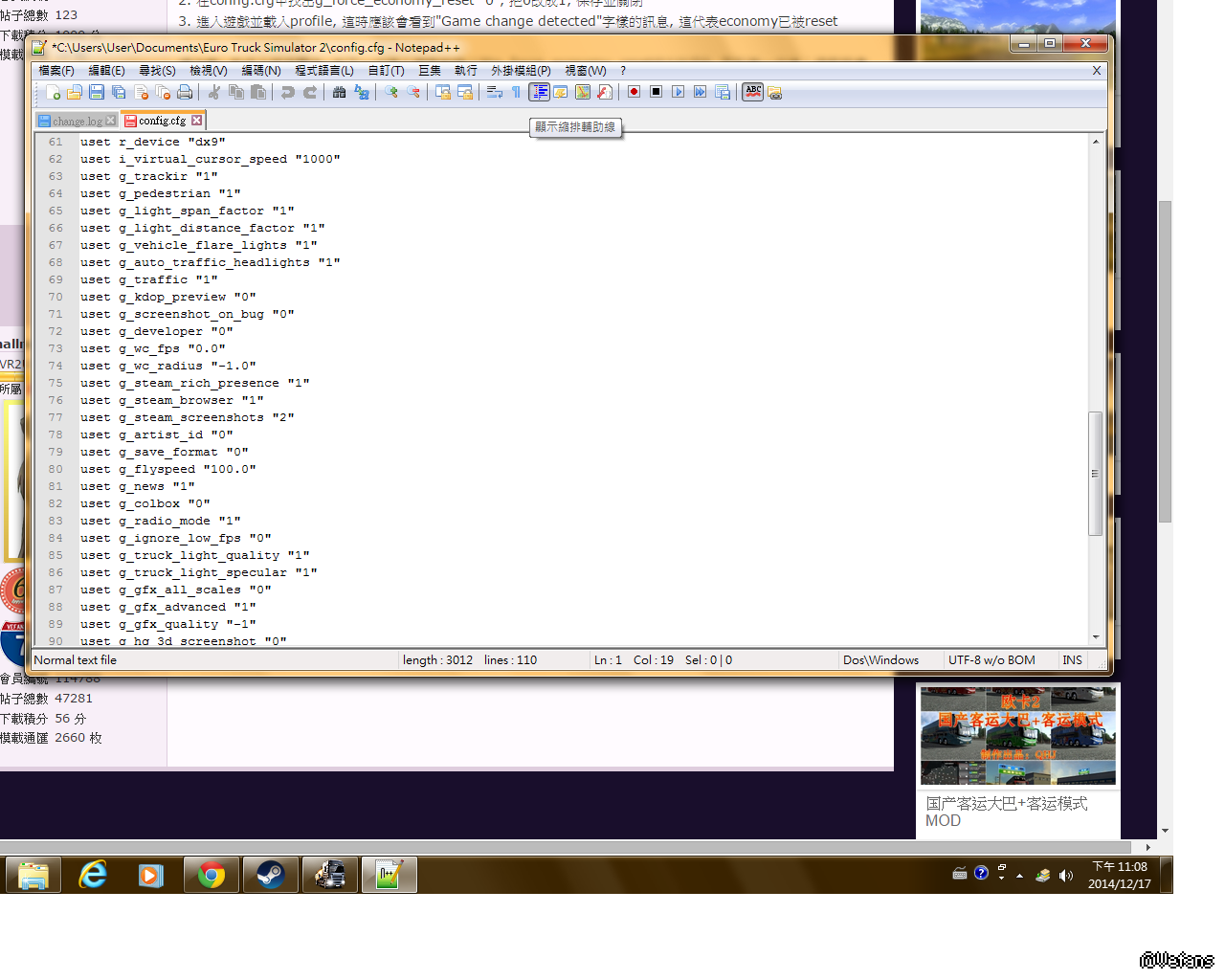1225x980 pixels.
Task: Open the 編輯(E) menu
Action: (x=106, y=71)
